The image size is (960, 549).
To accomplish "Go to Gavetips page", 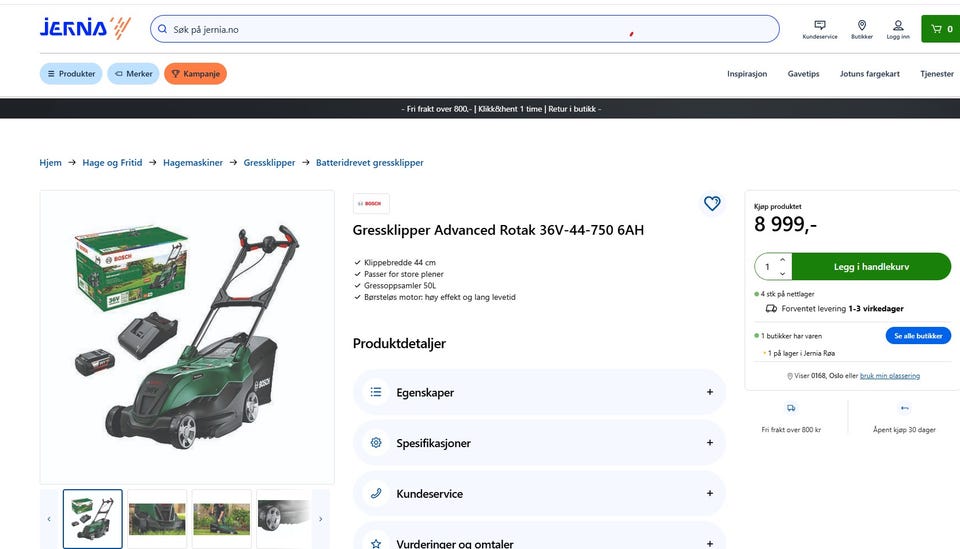I will tap(803, 73).
